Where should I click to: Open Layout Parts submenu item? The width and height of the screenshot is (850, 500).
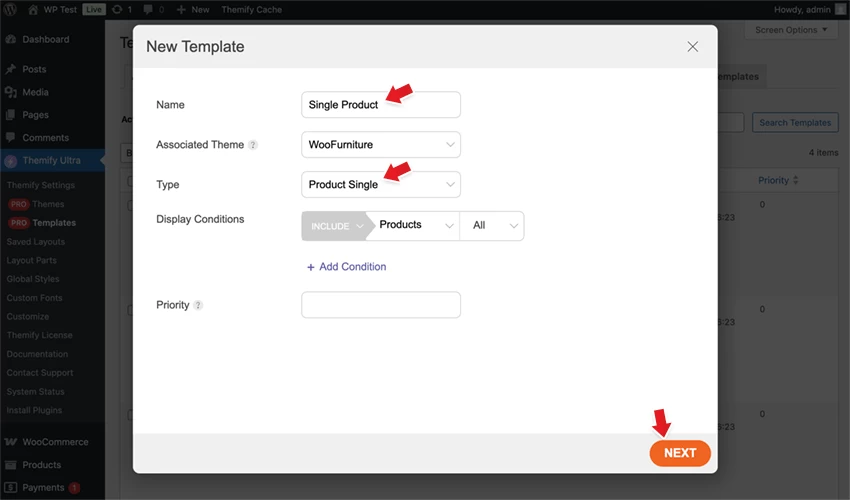coord(31,260)
